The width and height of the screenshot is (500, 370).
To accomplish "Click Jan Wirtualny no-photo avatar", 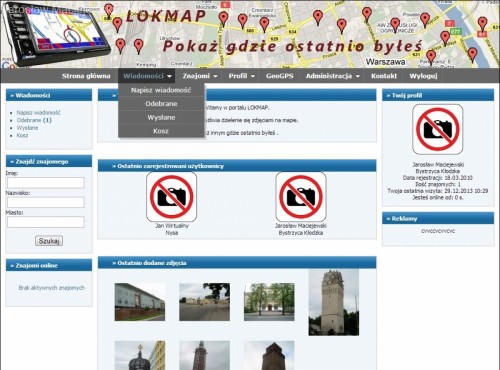I will click(x=171, y=197).
